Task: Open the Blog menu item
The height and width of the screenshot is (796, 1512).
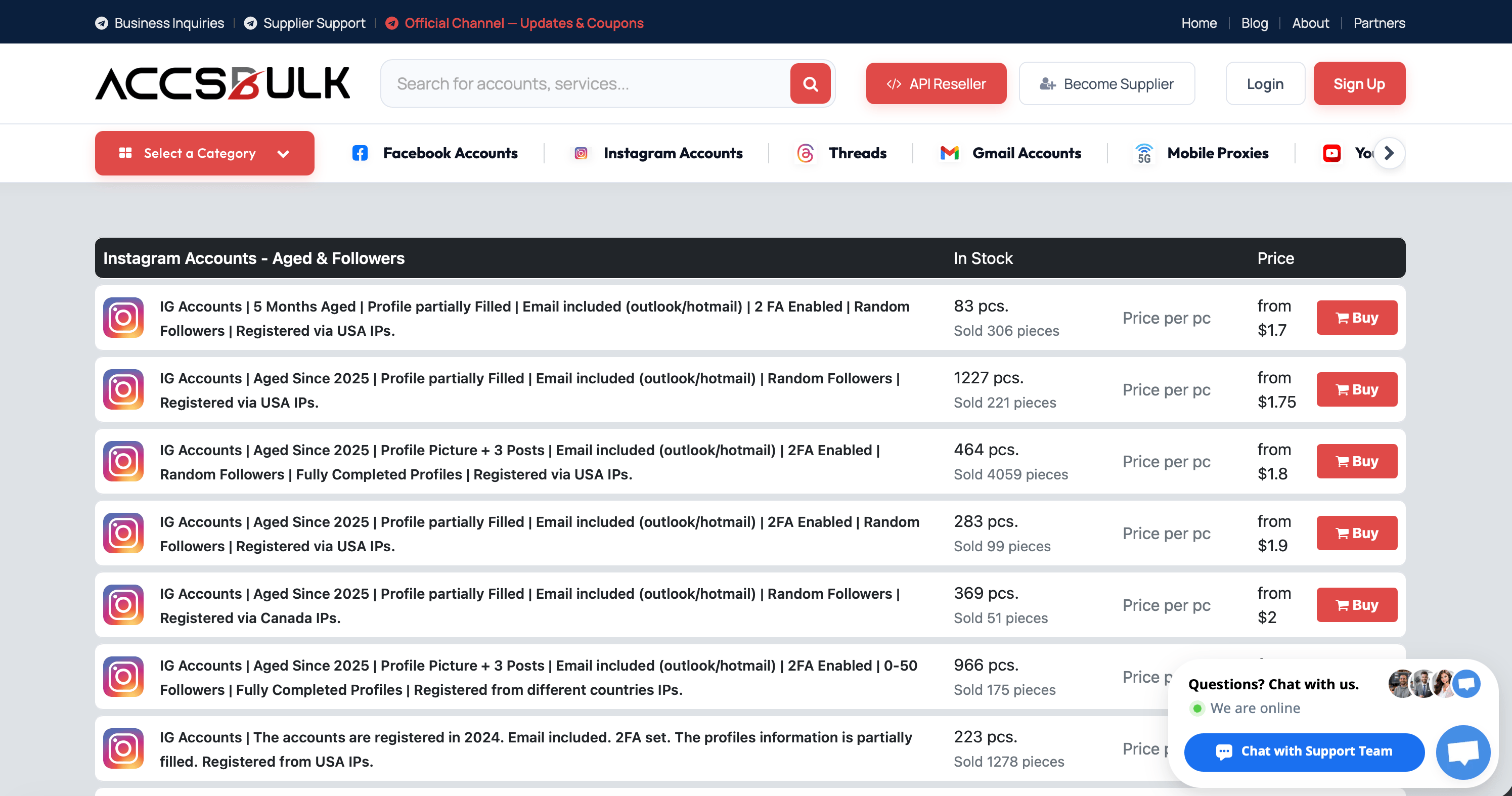Action: coord(1254,23)
